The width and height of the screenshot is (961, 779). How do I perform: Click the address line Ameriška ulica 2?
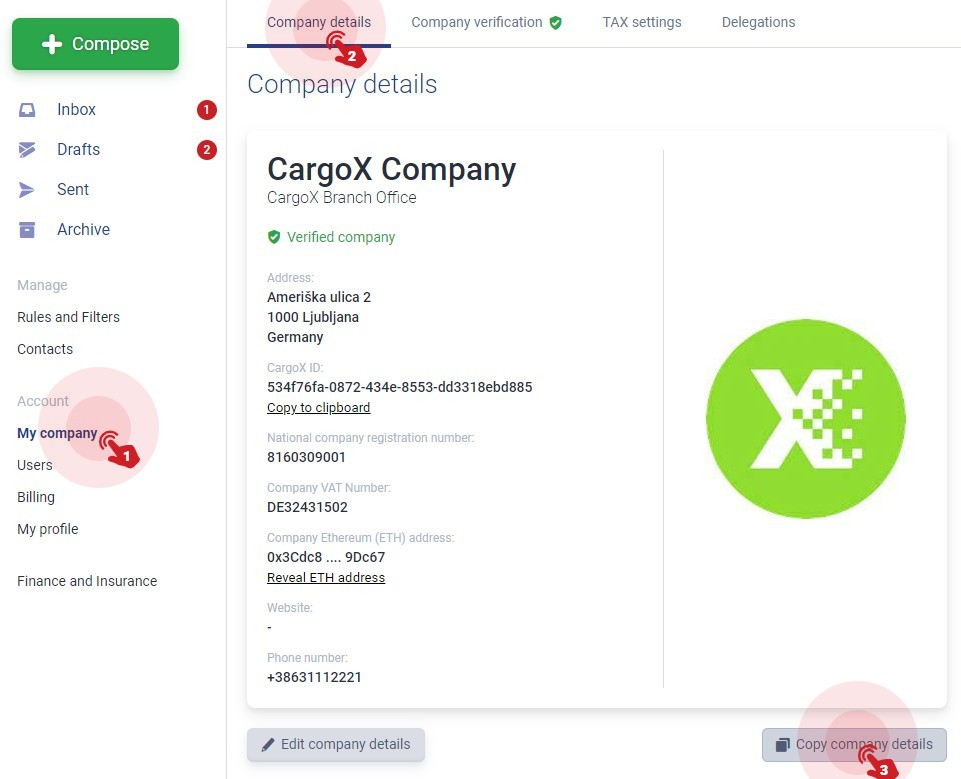coord(319,297)
